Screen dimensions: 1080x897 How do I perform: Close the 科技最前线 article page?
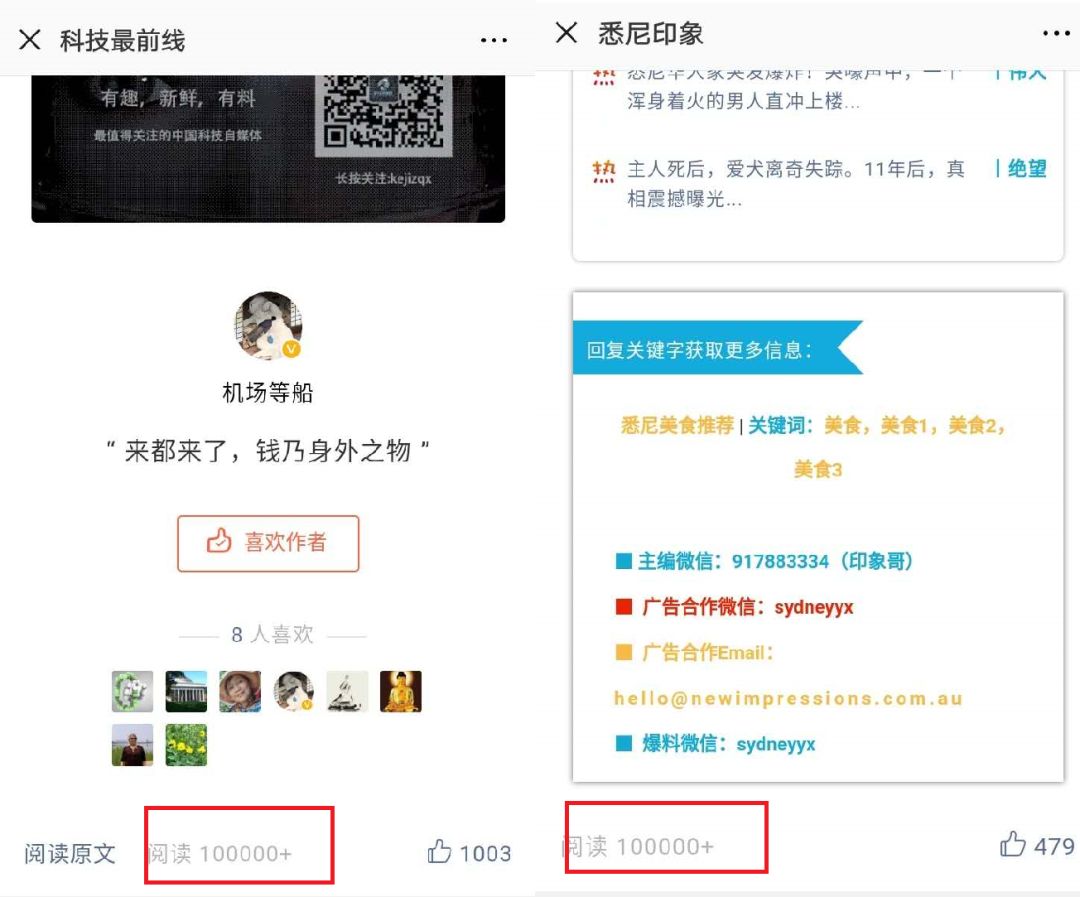(30, 40)
